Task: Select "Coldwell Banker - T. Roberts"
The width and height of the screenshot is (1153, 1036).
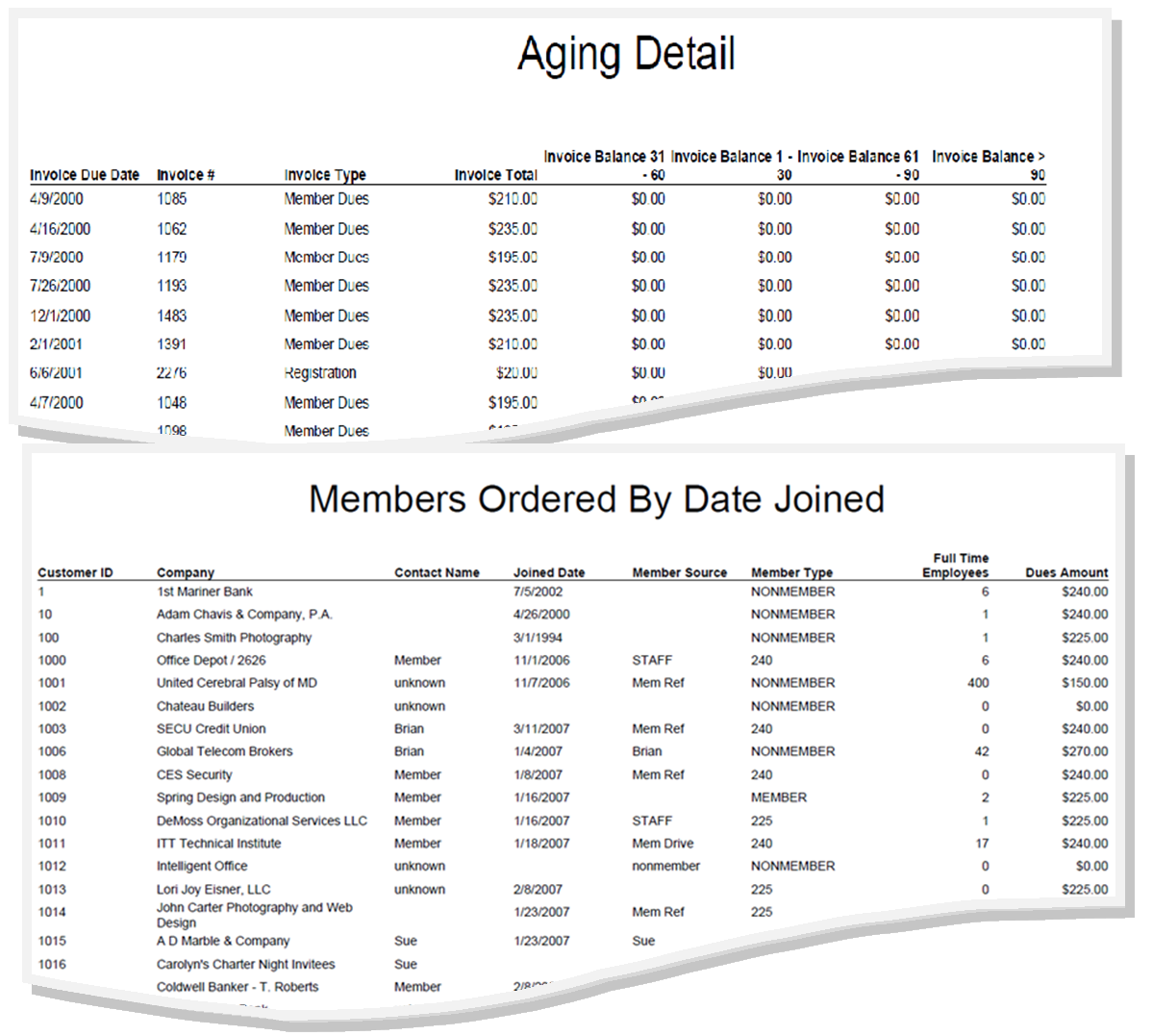Action: 238,987
